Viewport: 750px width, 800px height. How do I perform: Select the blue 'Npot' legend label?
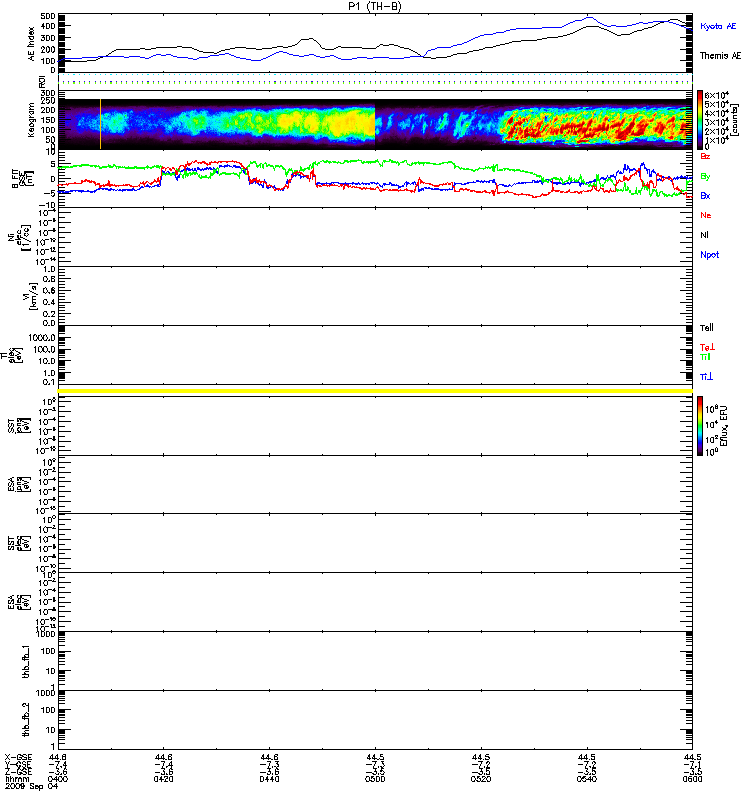point(710,255)
